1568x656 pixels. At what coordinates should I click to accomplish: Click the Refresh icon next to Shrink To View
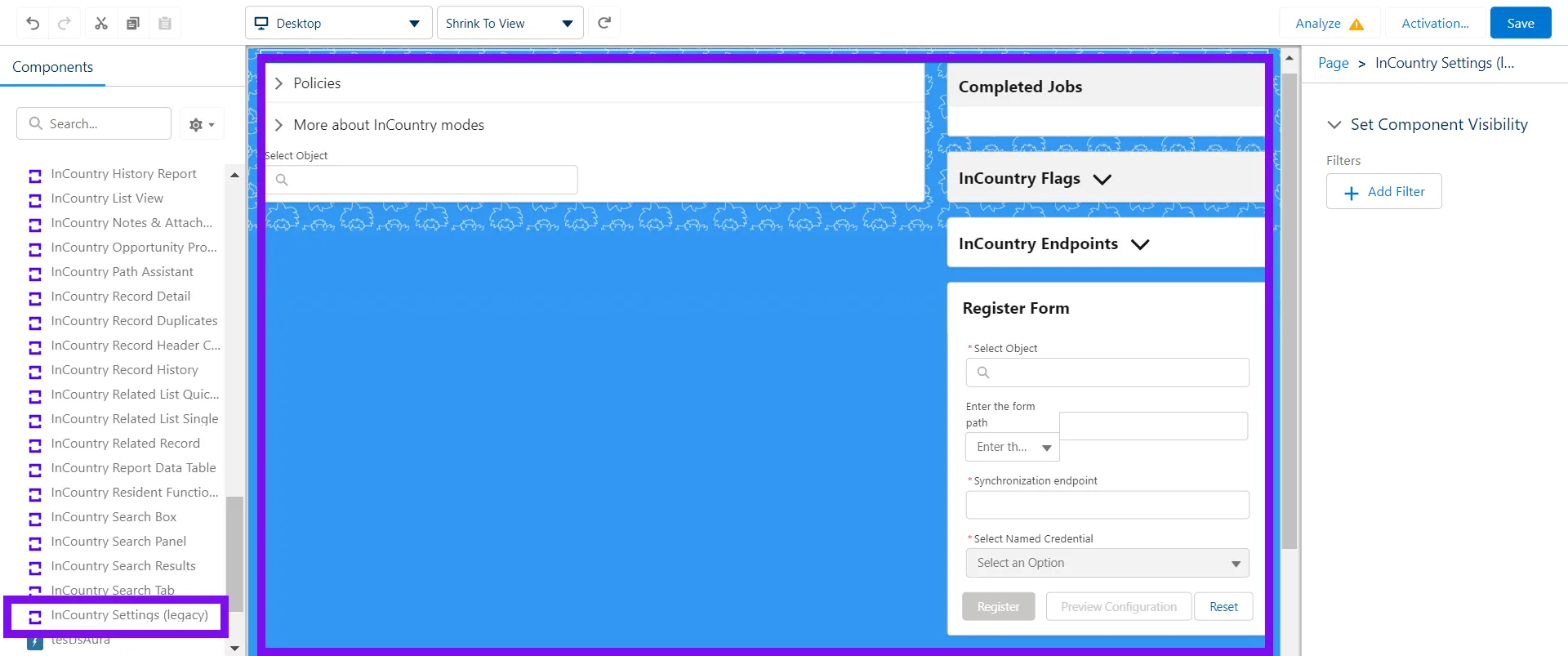604,23
